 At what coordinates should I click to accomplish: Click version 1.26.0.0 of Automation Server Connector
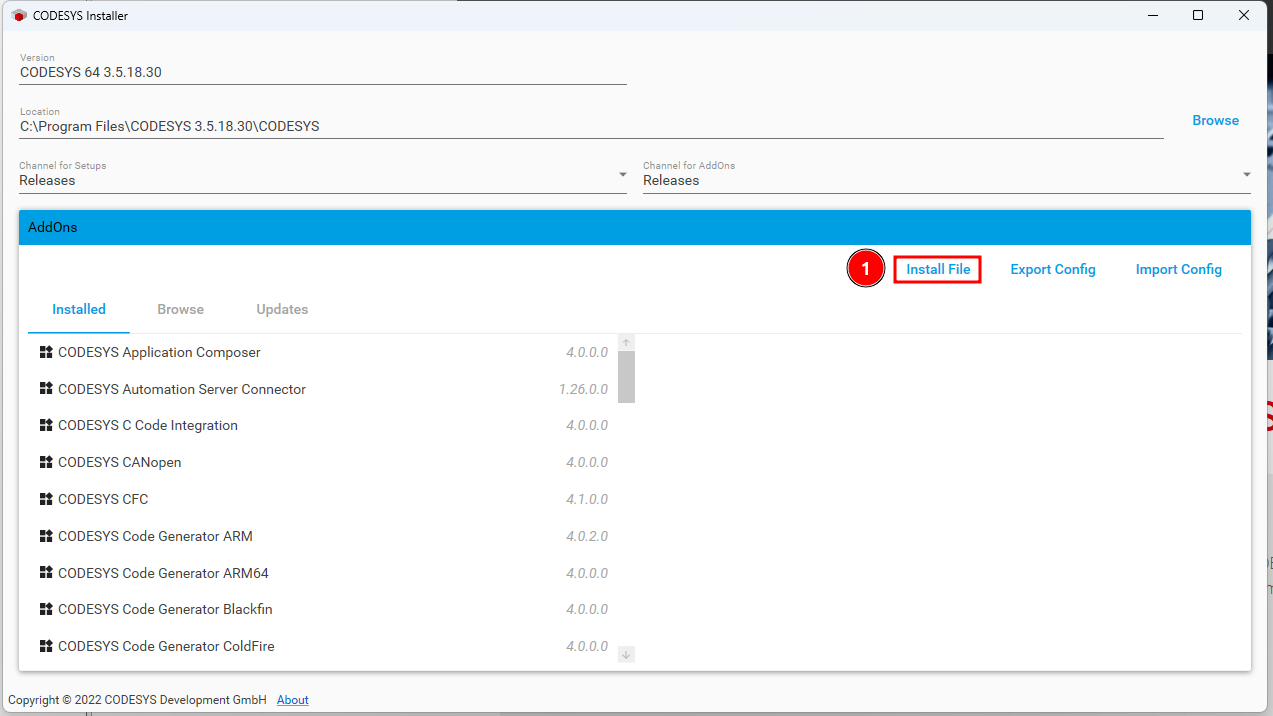[x=583, y=389]
